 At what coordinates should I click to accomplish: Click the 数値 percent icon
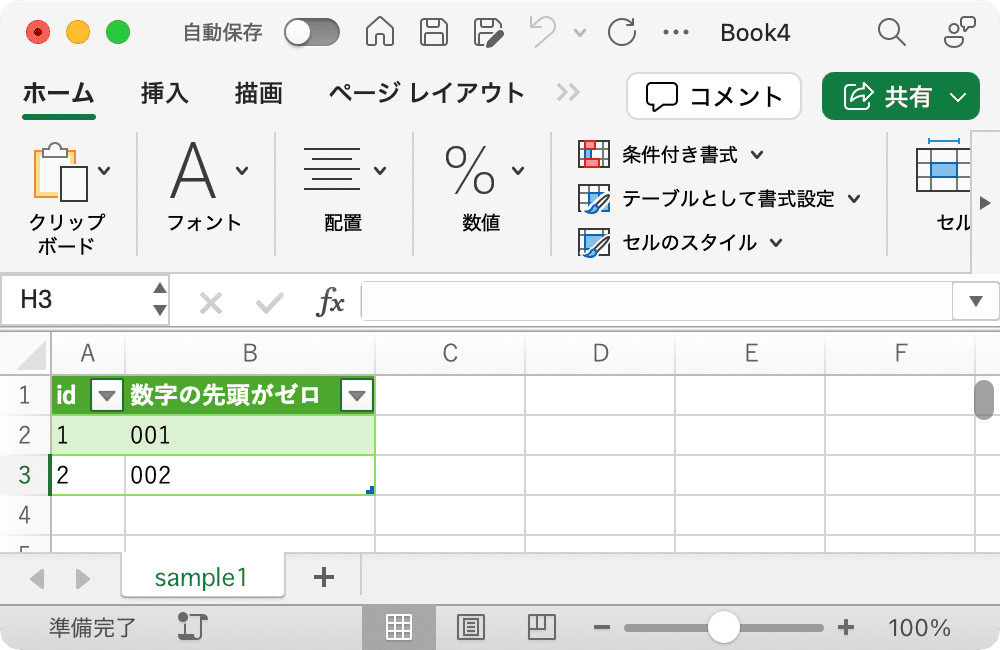(469, 170)
